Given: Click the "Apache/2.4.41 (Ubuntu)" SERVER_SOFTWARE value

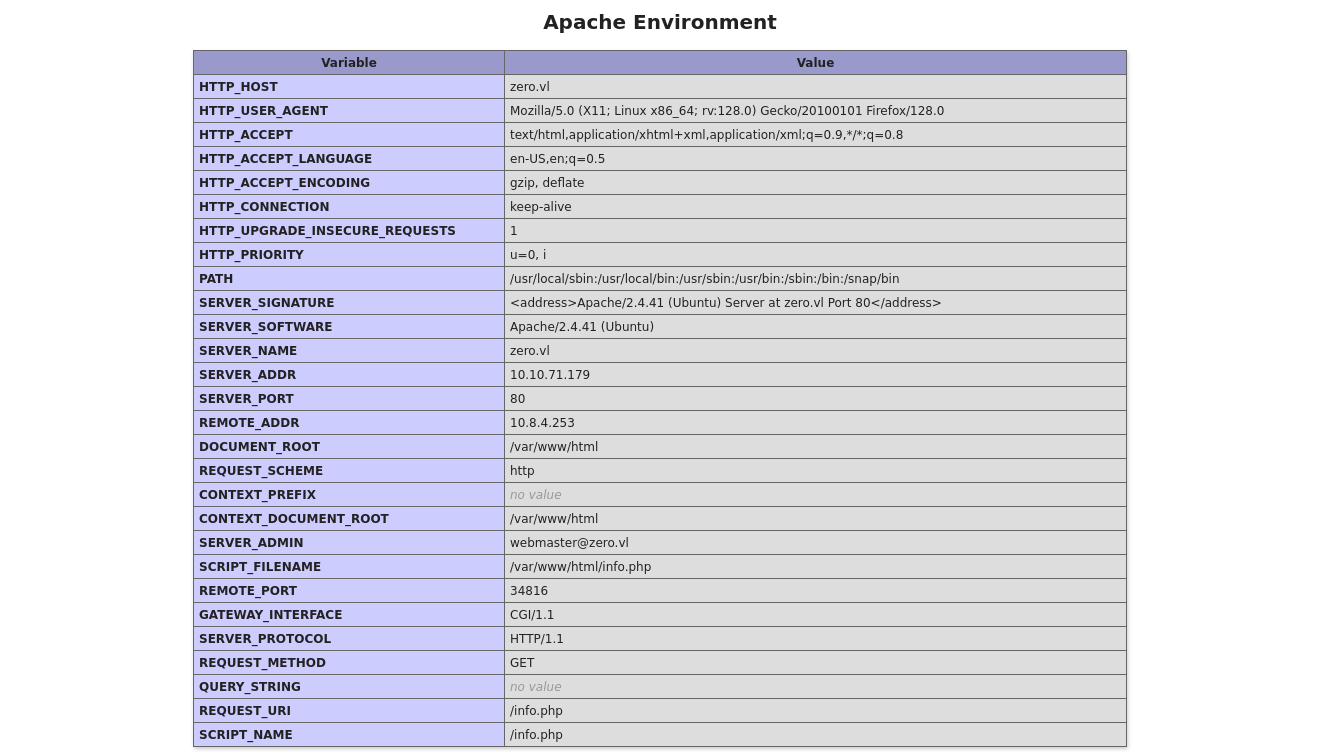Looking at the screenshot, I should 582,327.
